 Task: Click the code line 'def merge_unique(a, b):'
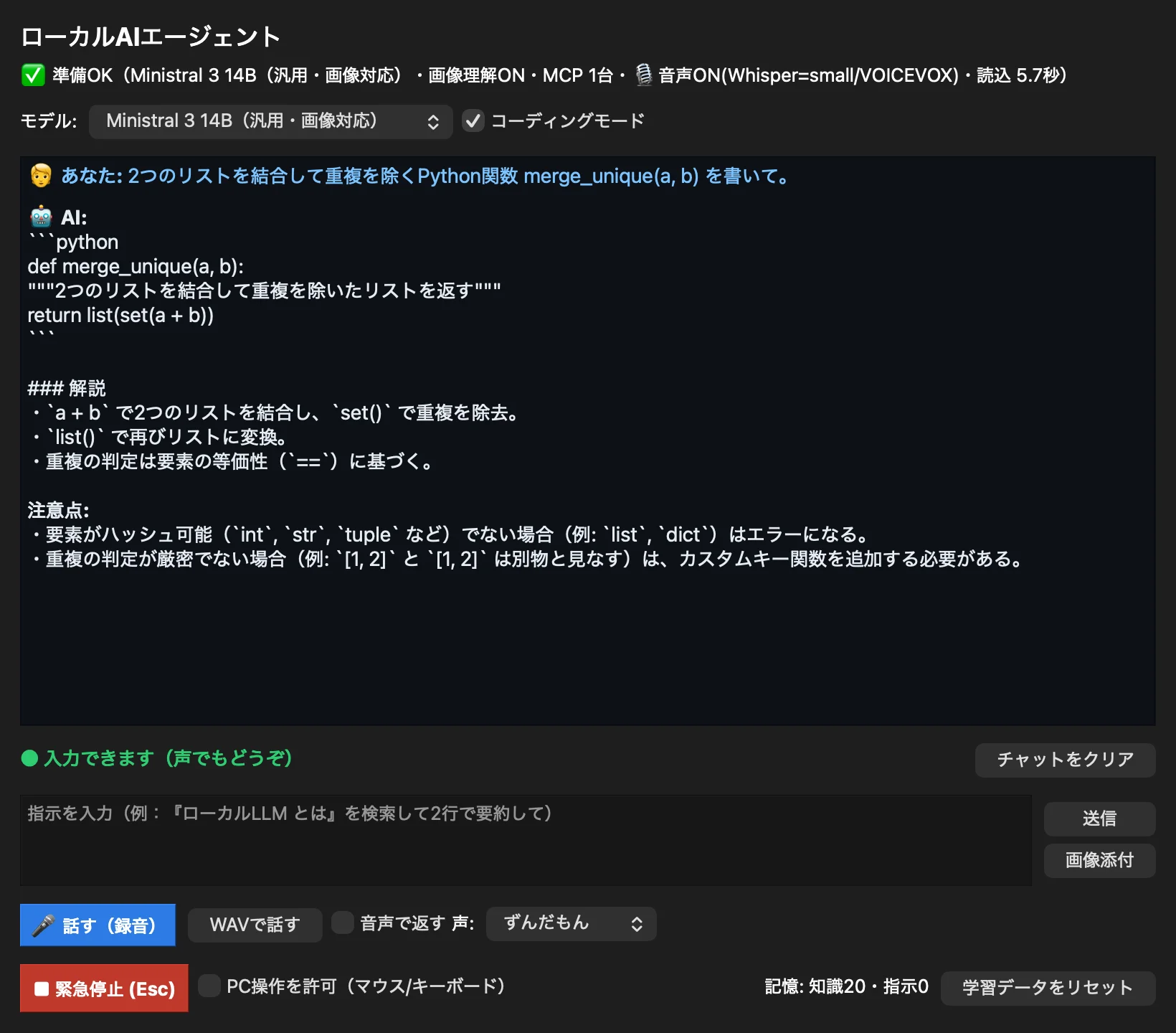coord(136,266)
